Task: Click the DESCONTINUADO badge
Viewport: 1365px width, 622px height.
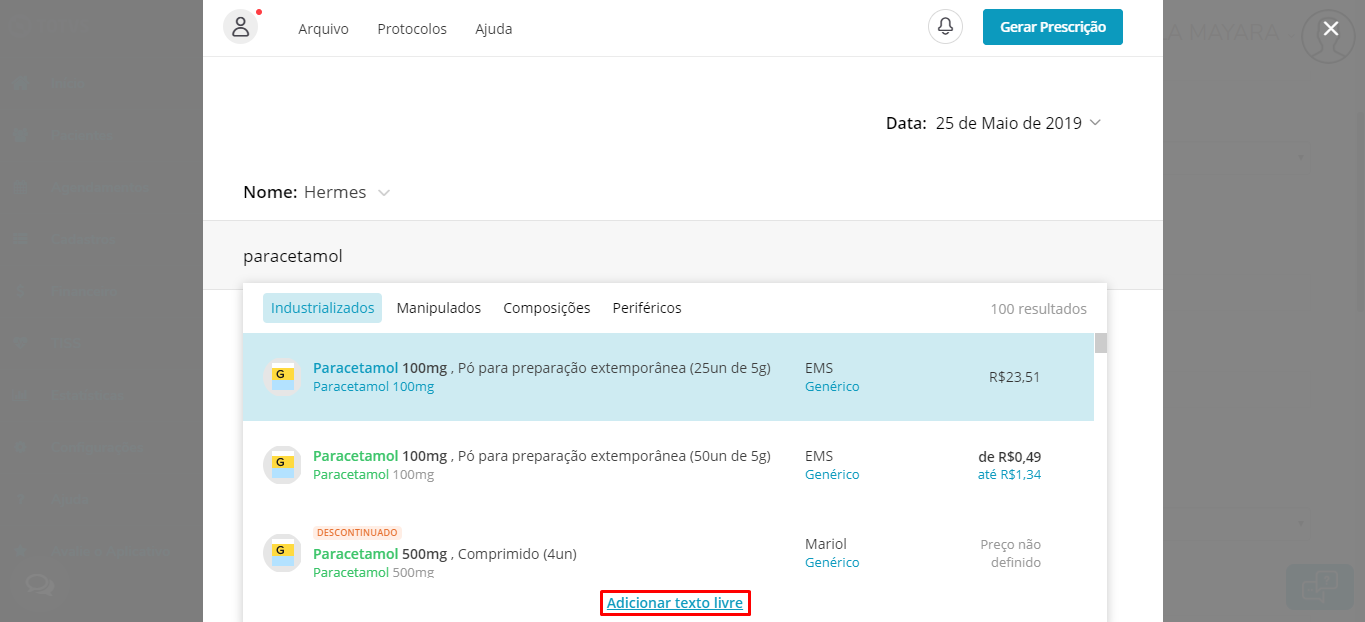Action: click(357, 533)
